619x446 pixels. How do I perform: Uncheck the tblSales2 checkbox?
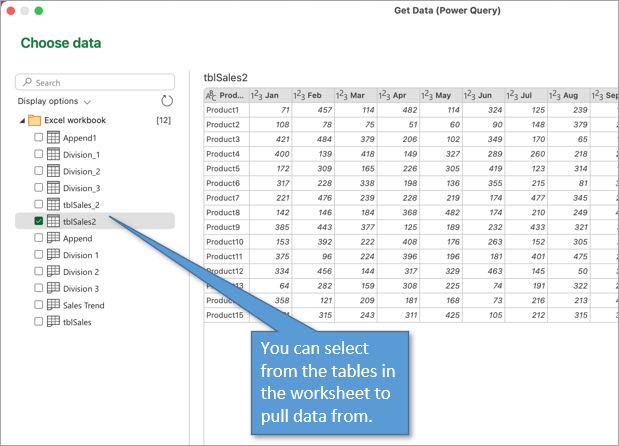point(39,221)
